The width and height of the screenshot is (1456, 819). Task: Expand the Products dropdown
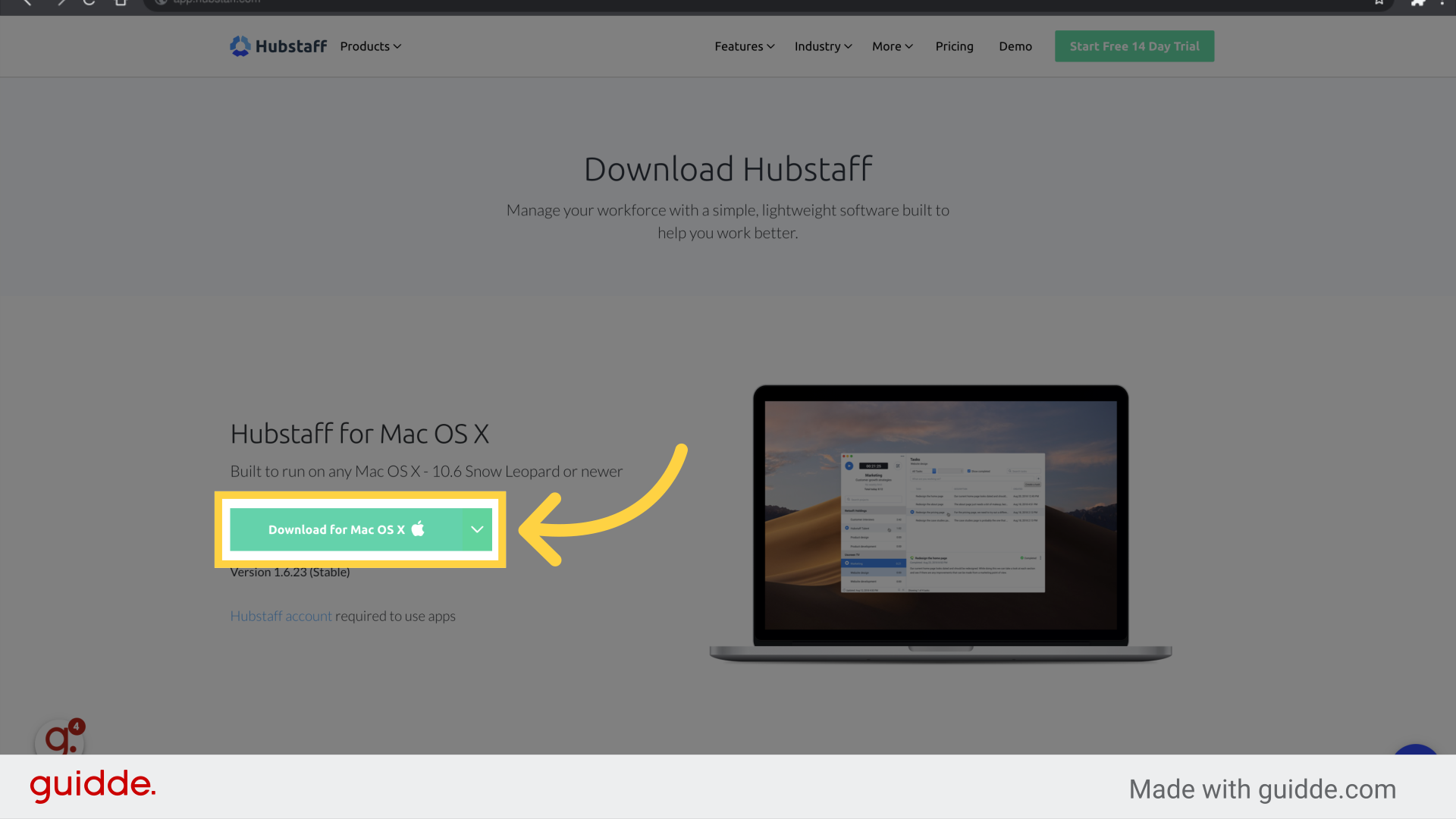(370, 46)
